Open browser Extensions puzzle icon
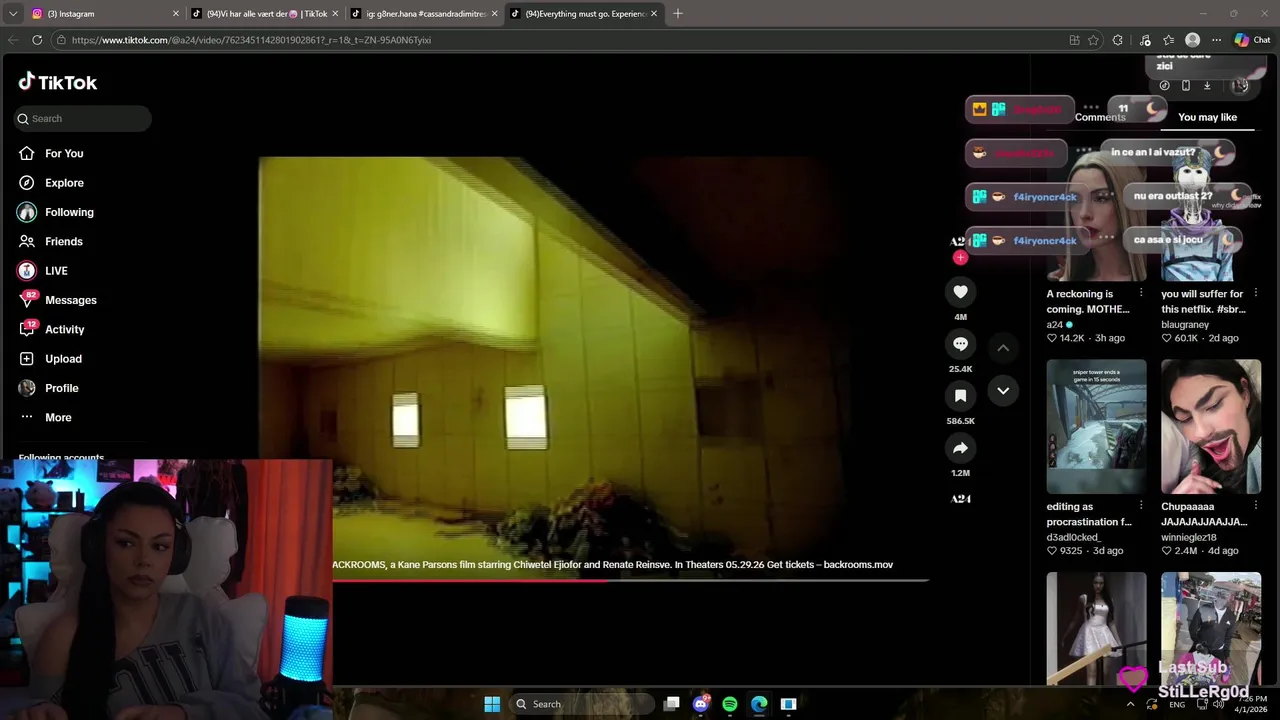Image resolution: width=1280 pixels, height=720 pixels. (1118, 40)
